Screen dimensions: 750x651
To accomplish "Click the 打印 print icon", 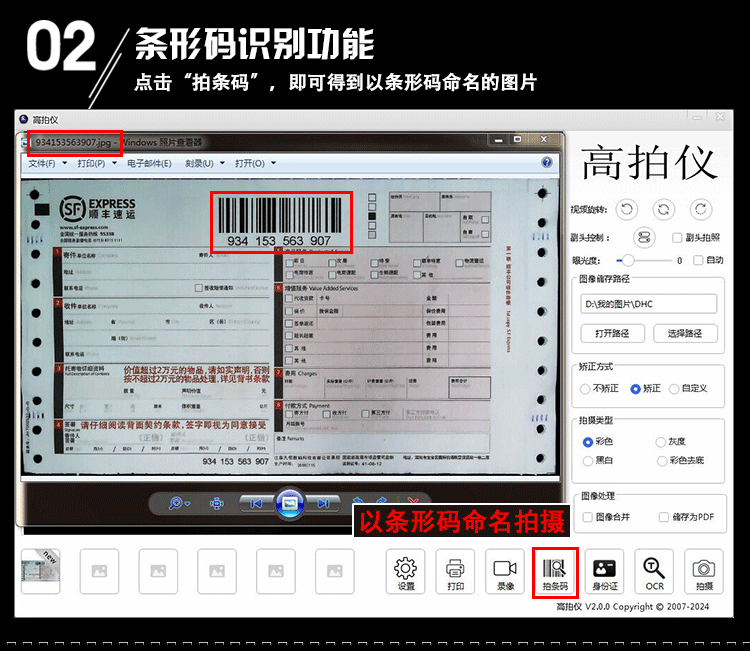I will [455, 572].
